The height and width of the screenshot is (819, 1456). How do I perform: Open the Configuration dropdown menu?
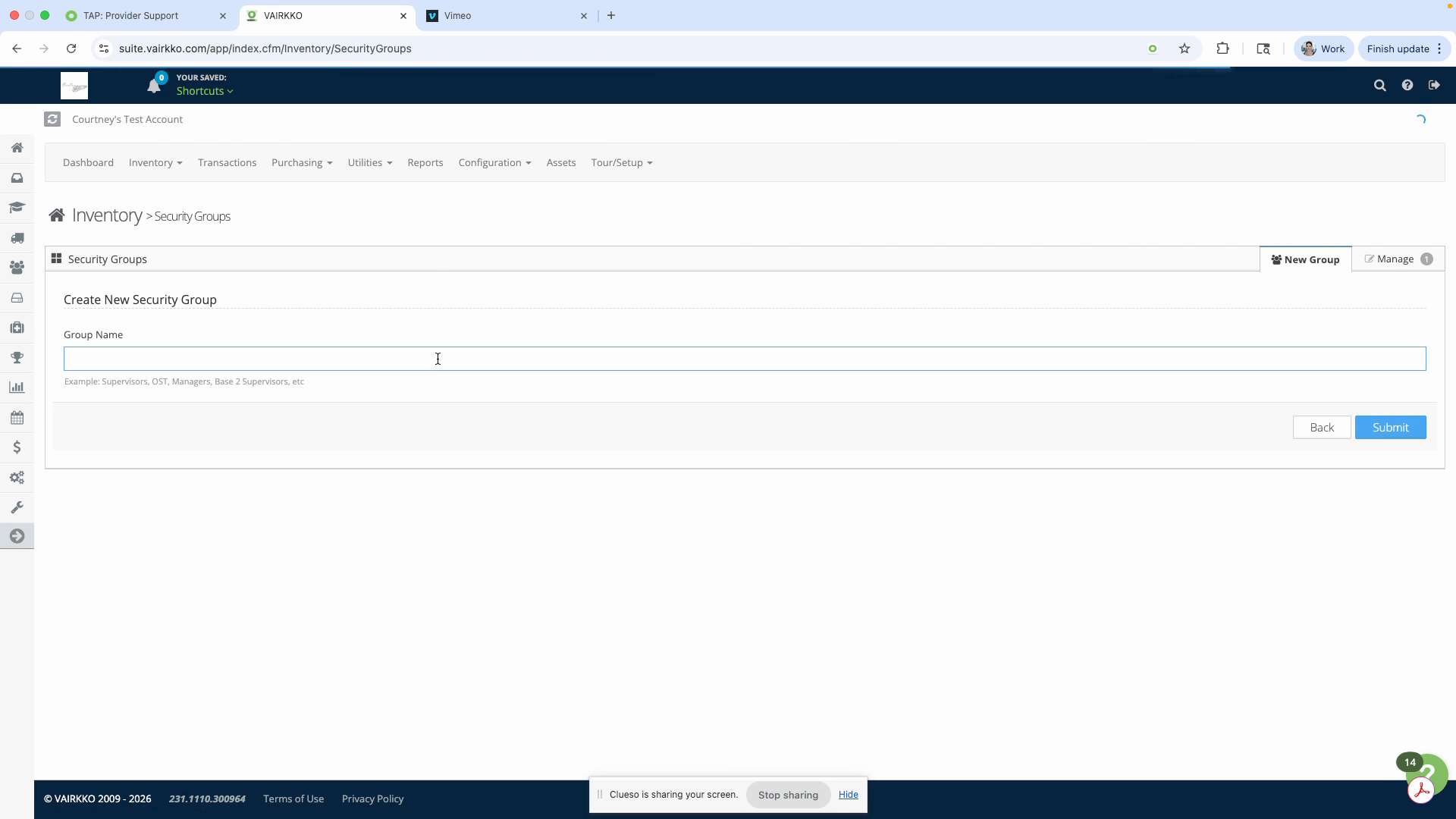[x=494, y=163]
